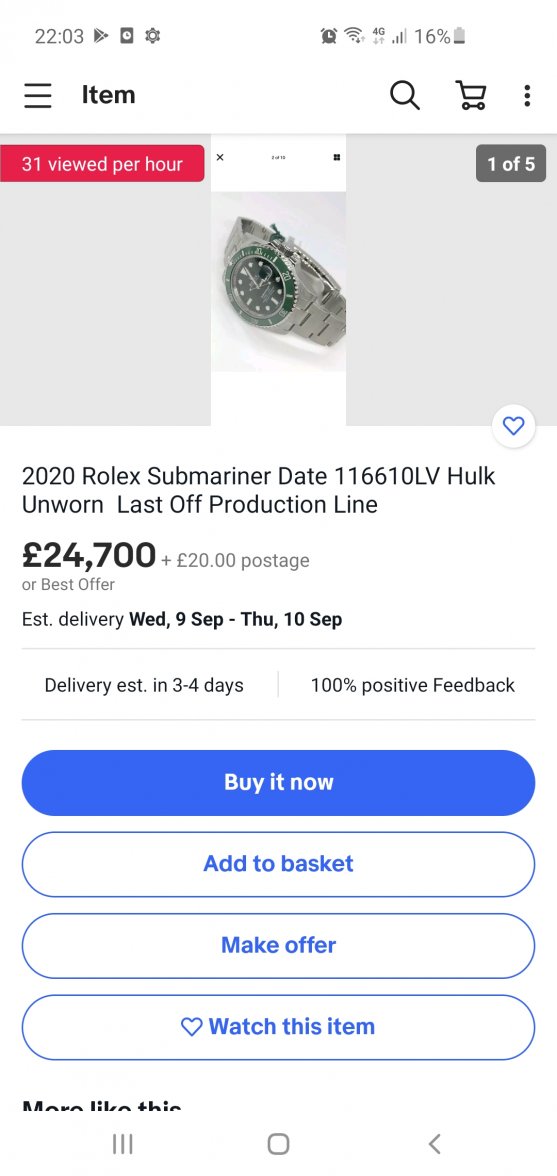This screenshot has height=1176, width=557.
Task: Tap the Android home button
Action: (x=278, y=1143)
